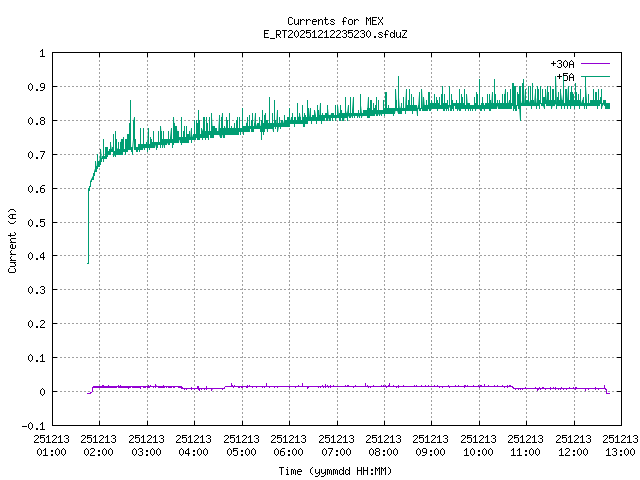Select the 13:00 time tick label
The height and width of the screenshot is (480, 640).
[x=620, y=444]
